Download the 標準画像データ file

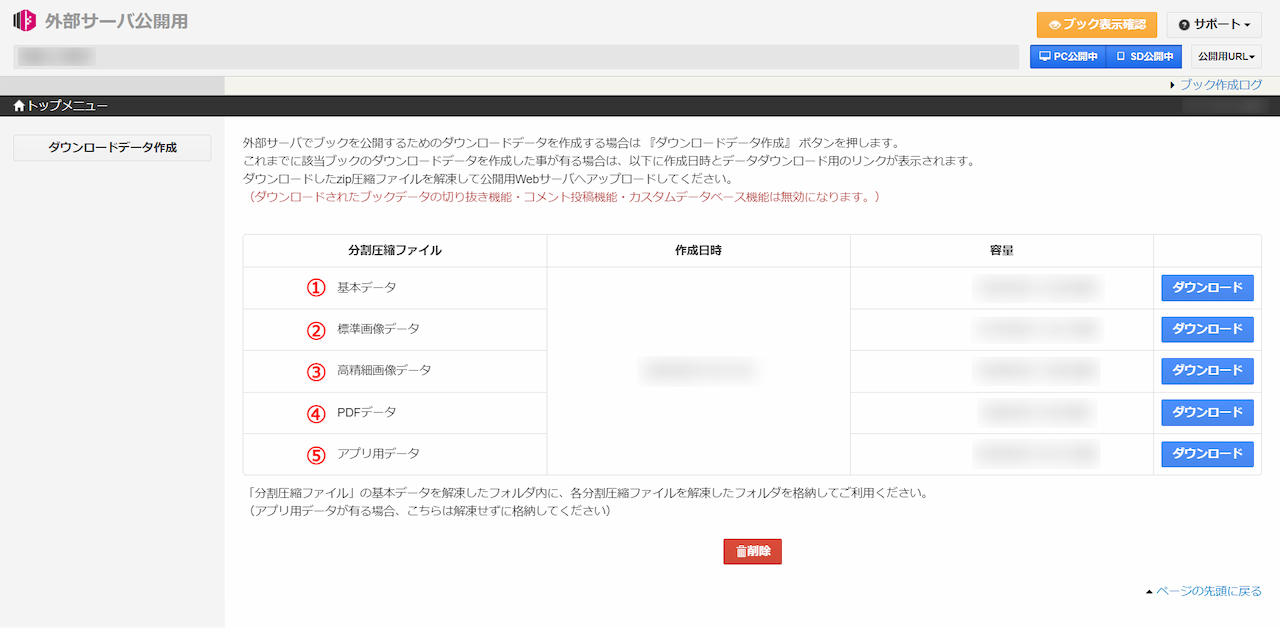(1207, 329)
